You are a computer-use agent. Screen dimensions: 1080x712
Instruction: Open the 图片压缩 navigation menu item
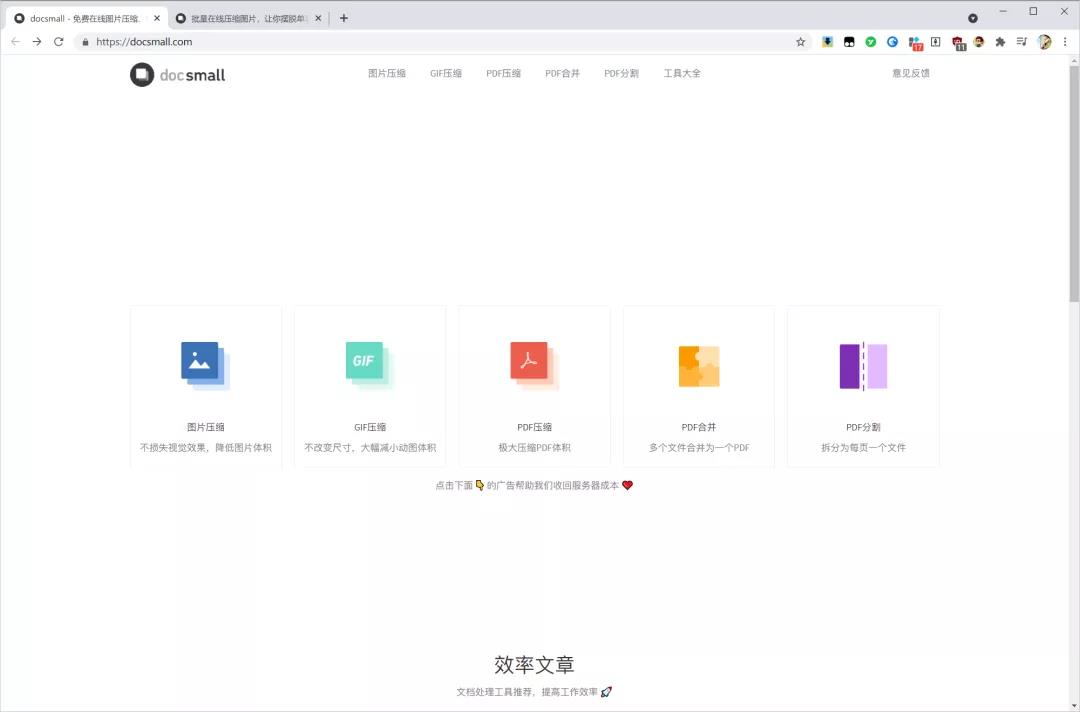click(x=386, y=73)
